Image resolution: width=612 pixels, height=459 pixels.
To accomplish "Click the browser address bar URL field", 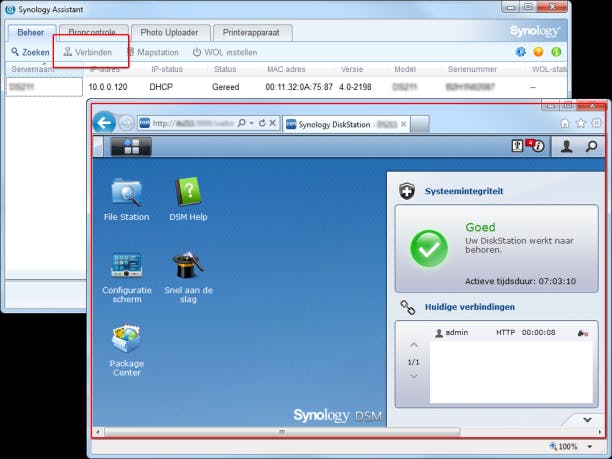I will (193, 123).
